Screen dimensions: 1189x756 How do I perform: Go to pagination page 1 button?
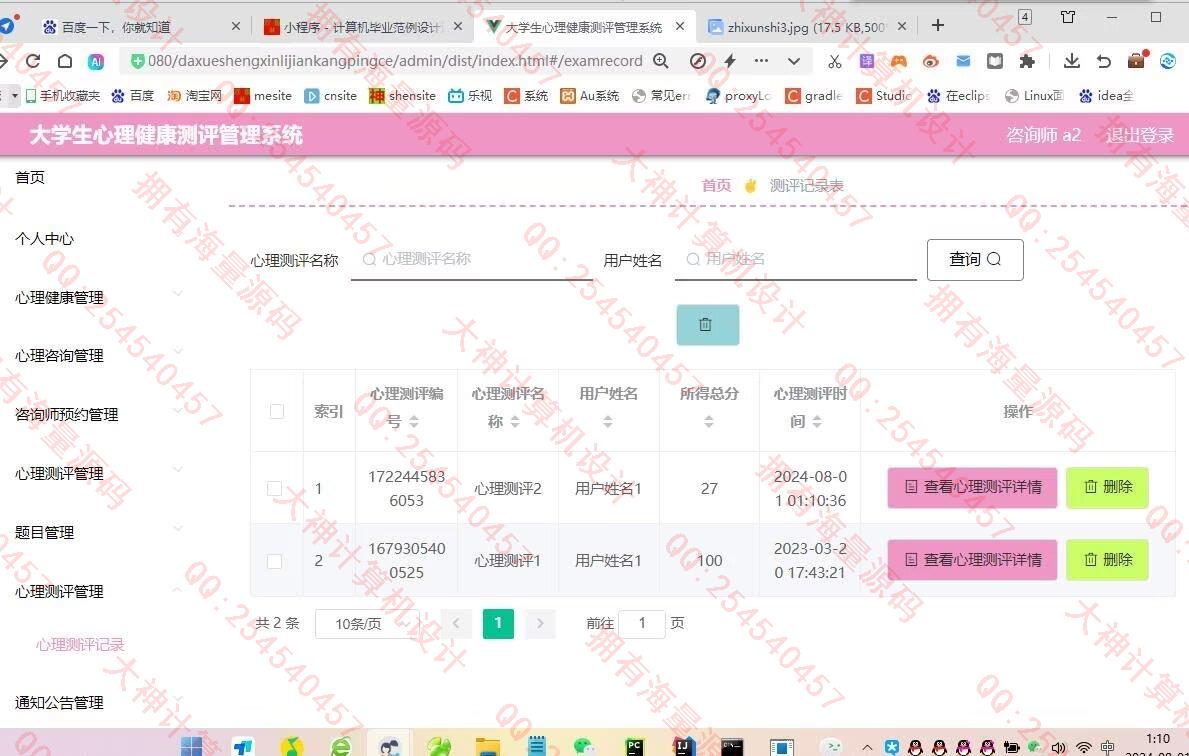498,623
